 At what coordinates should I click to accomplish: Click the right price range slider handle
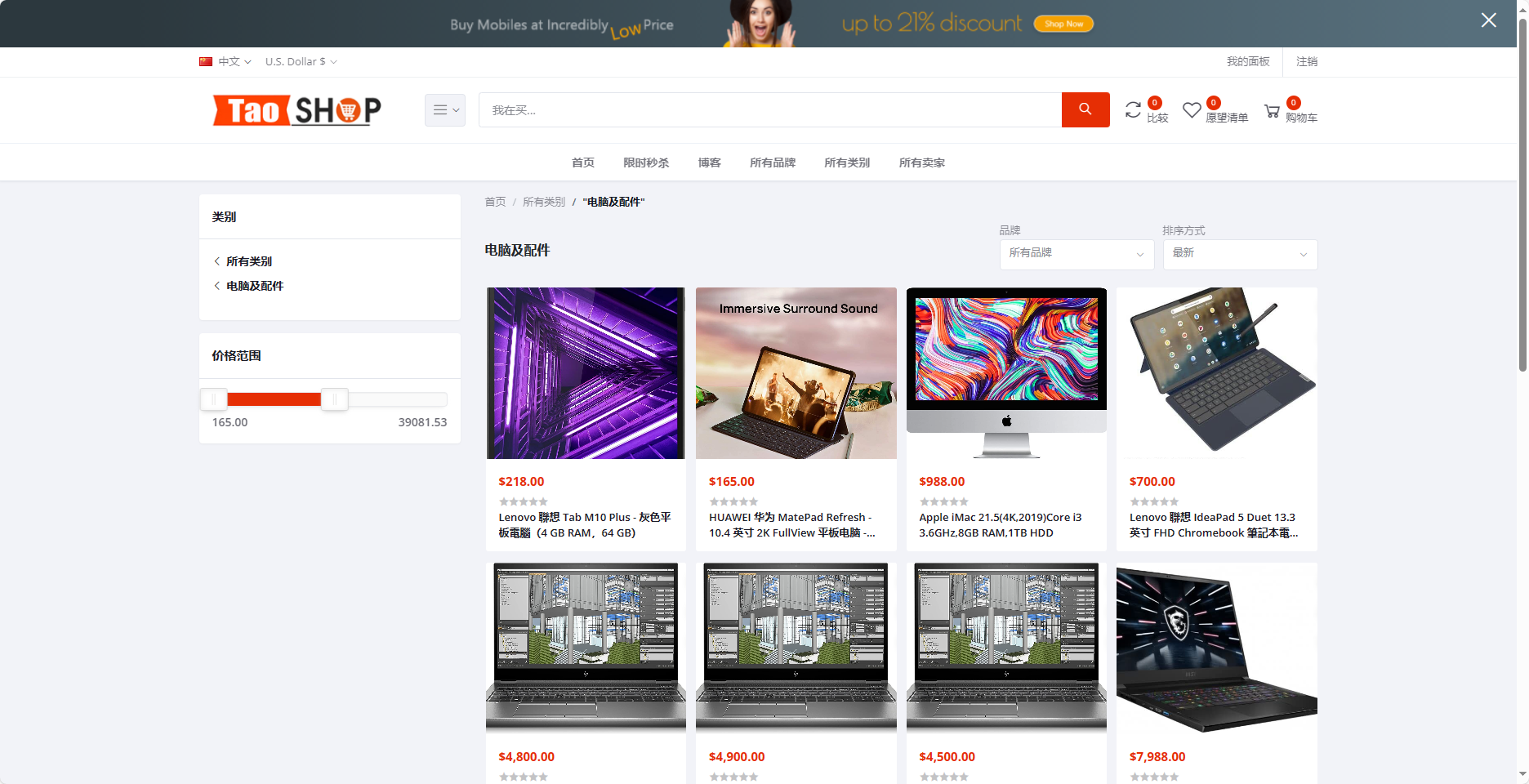point(334,399)
